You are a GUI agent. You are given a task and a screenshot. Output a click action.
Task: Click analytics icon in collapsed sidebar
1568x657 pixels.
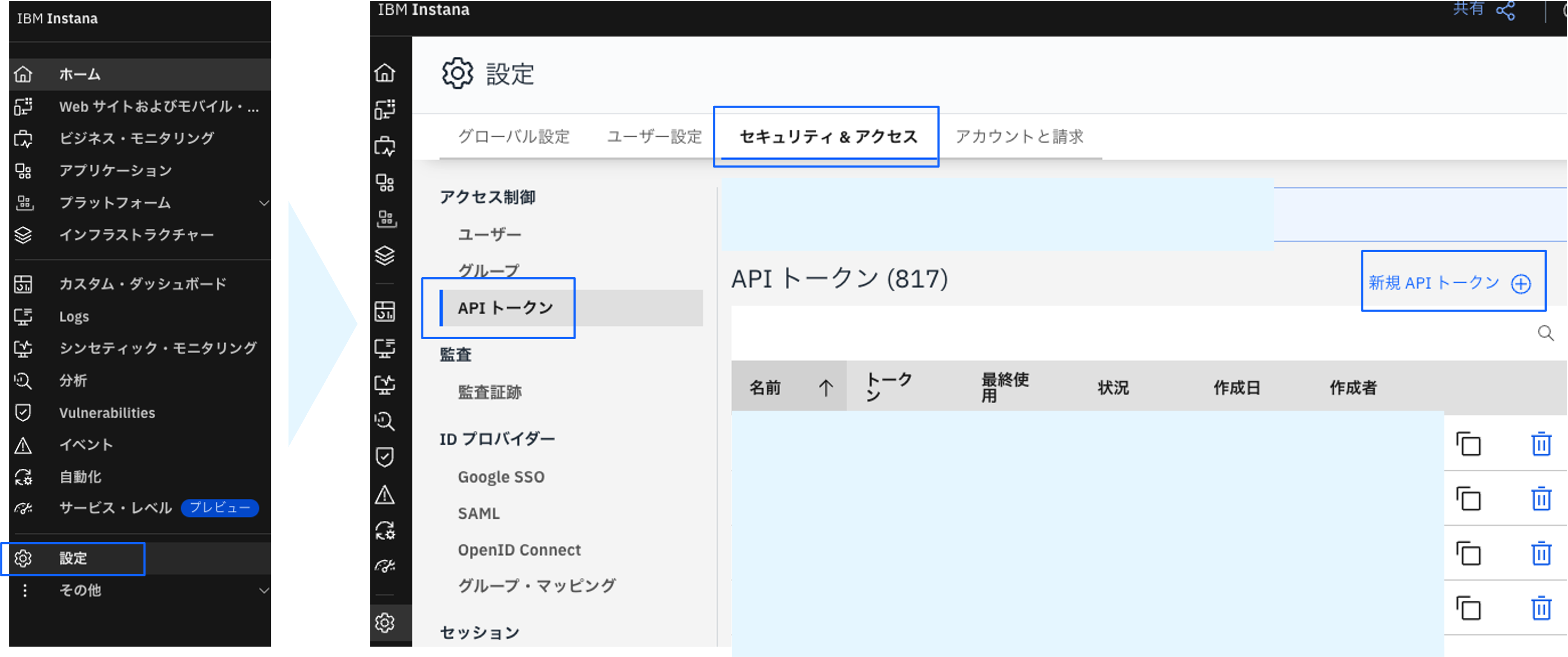click(385, 422)
